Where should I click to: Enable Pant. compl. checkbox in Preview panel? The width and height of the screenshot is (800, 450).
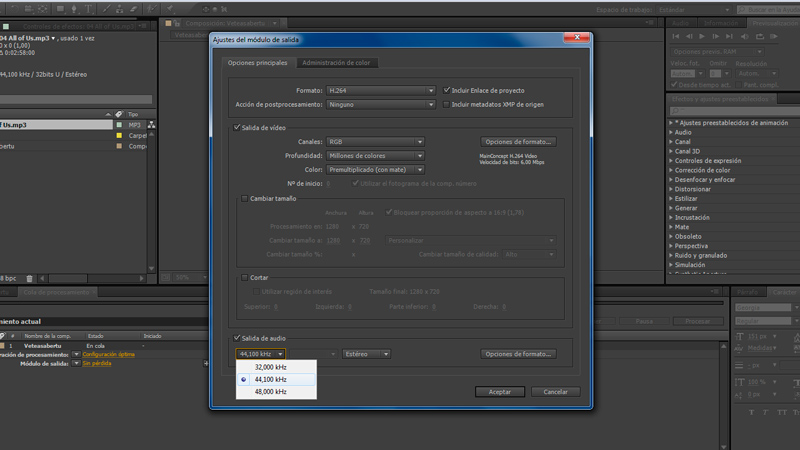pyautogui.click(x=738, y=85)
